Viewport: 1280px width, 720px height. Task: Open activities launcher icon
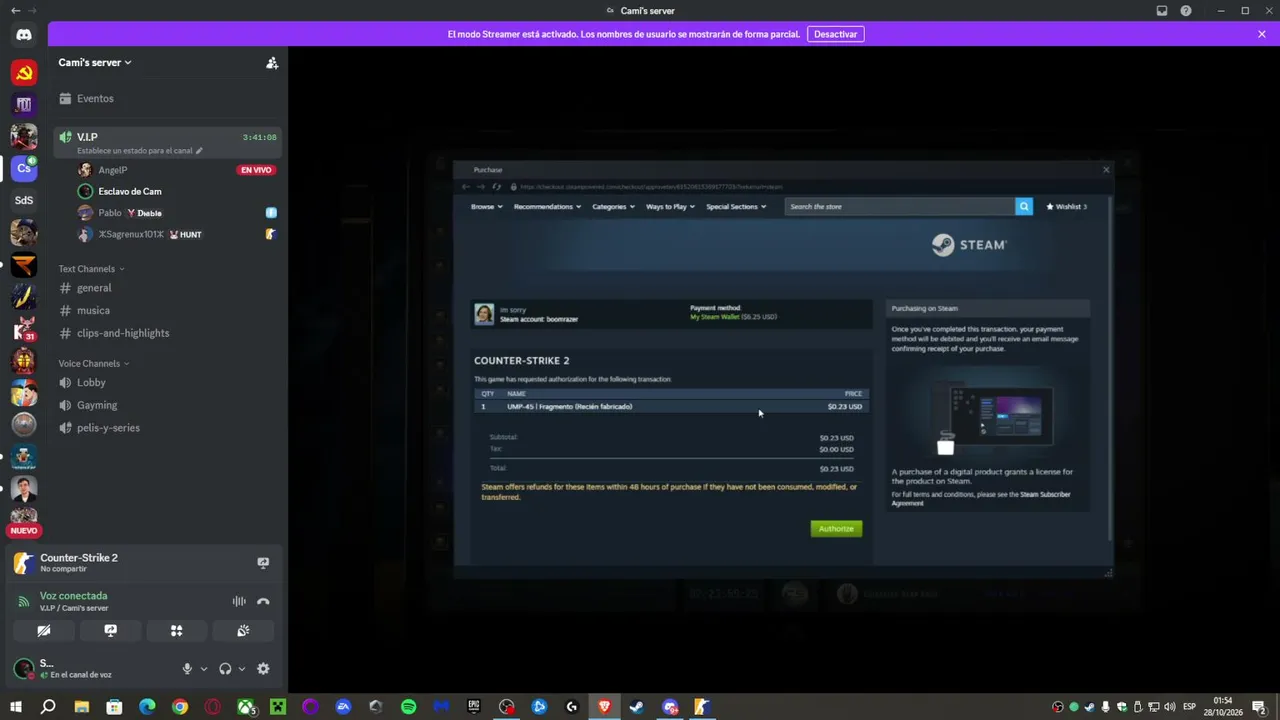click(x=176, y=631)
